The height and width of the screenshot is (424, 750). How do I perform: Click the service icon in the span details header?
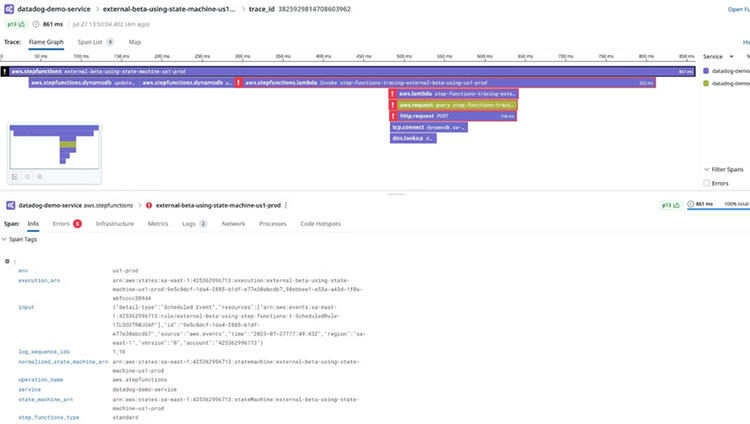point(11,205)
